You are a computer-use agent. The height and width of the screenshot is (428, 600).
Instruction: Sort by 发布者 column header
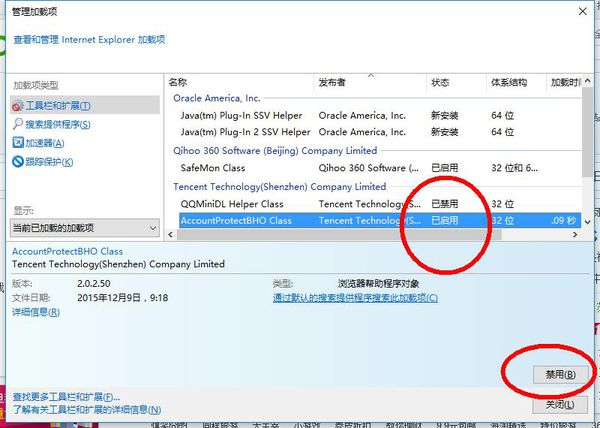[332, 81]
